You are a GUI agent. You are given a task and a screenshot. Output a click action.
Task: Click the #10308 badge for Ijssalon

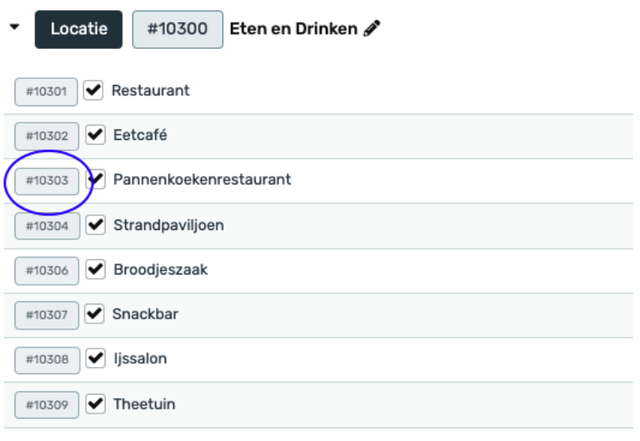click(x=47, y=360)
